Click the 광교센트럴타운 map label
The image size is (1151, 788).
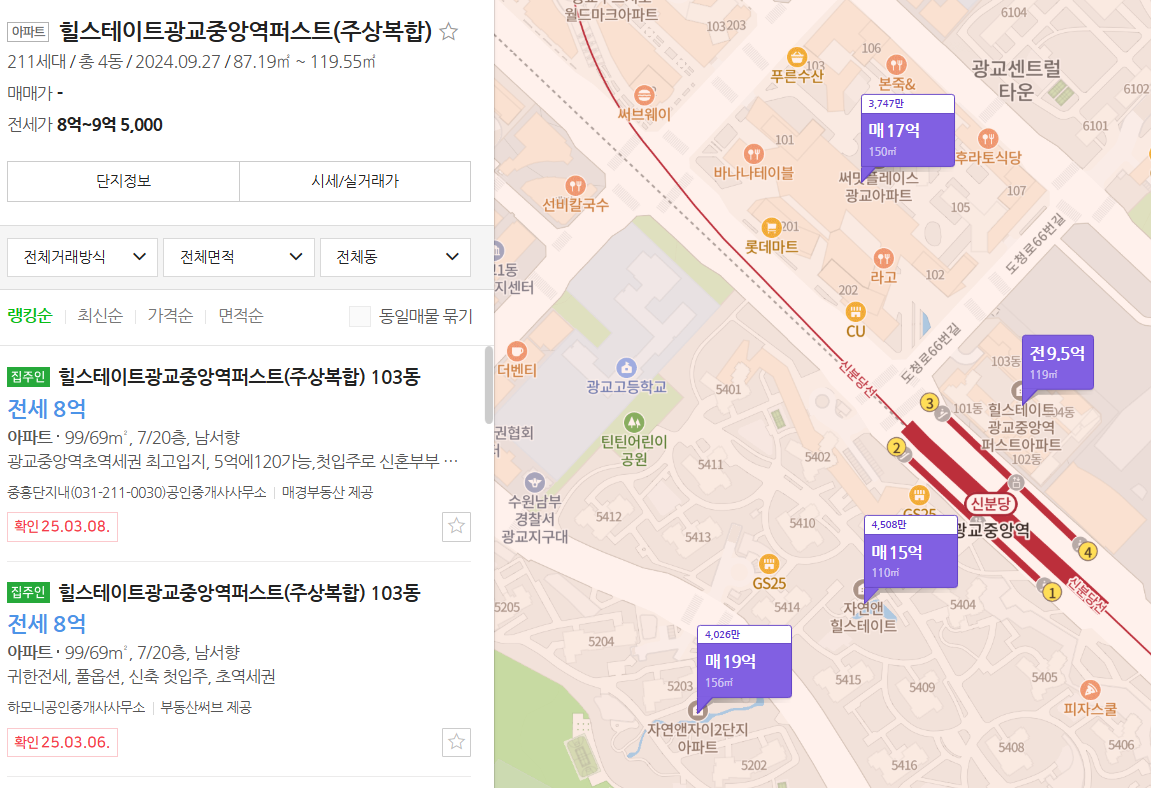1016,80
